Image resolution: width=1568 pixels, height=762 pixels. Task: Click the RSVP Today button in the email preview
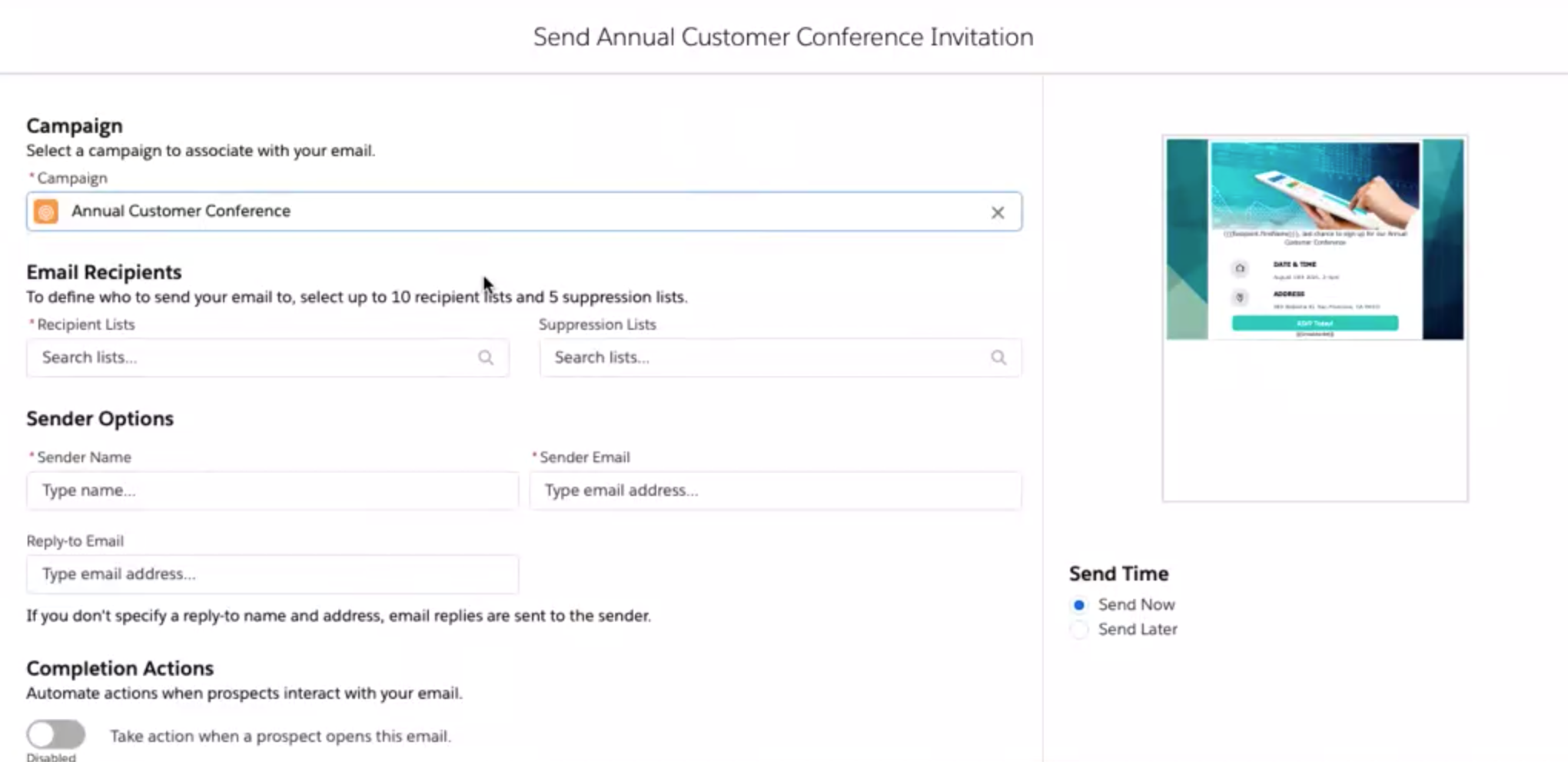[x=1315, y=323]
